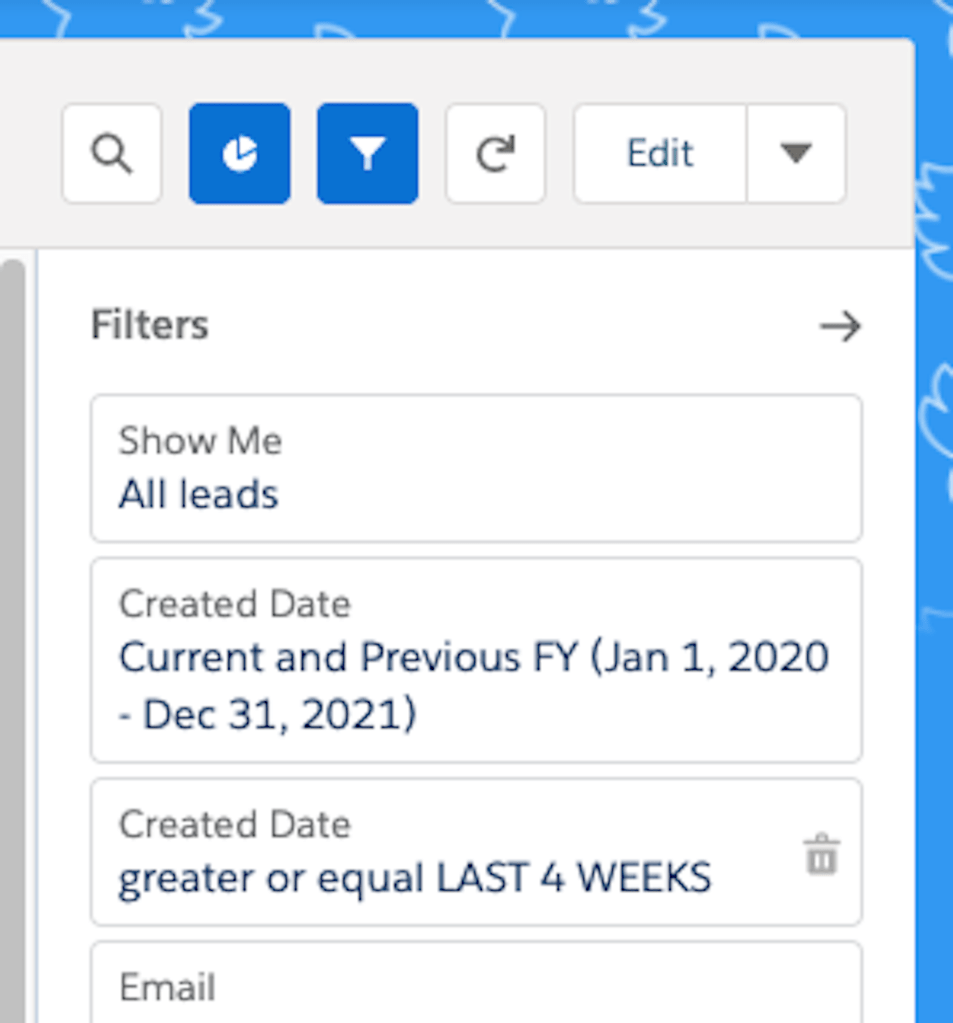Image resolution: width=953 pixels, height=1023 pixels.
Task: Toggle the funnel filter panel button
Action: [367, 154]
